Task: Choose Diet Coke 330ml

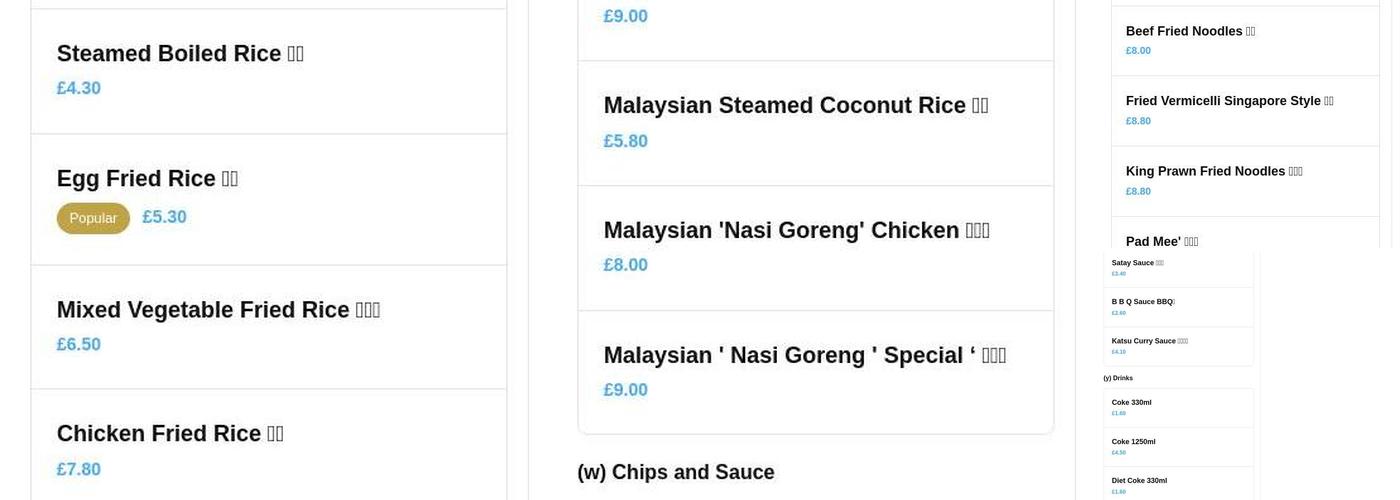Action: click(x=1139, y=481)
